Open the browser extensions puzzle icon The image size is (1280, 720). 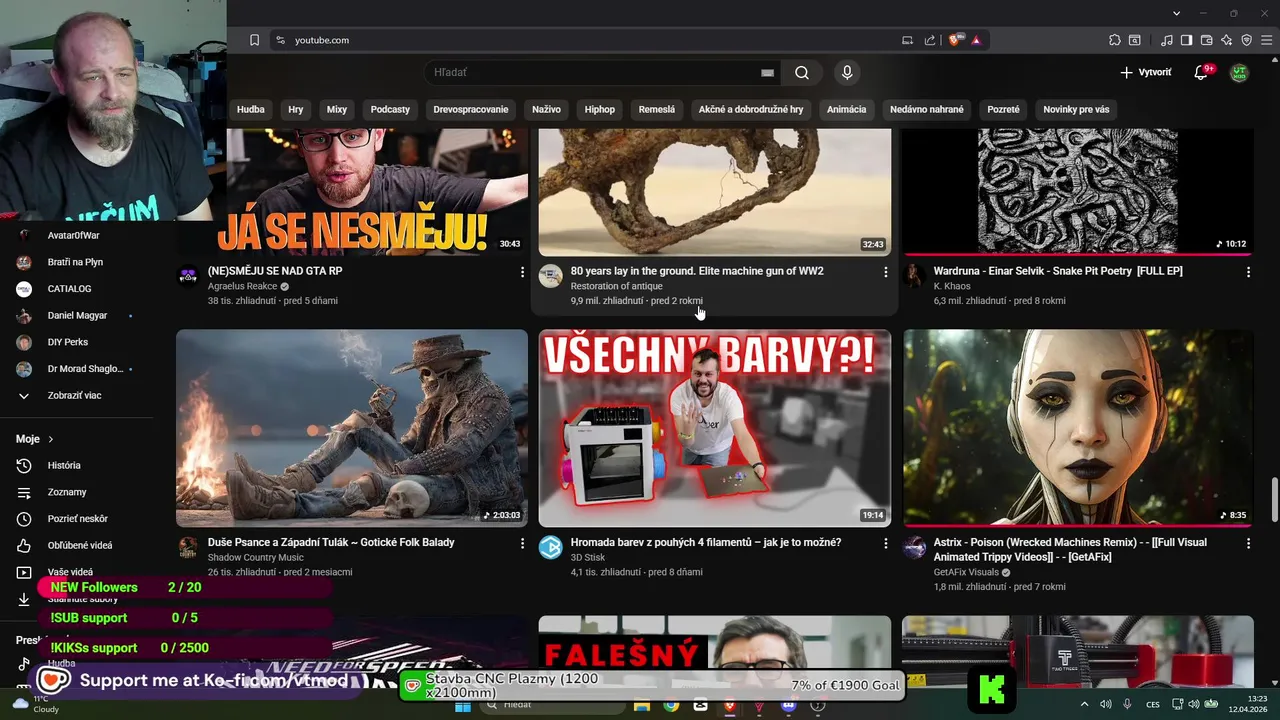pos(1115,40)
